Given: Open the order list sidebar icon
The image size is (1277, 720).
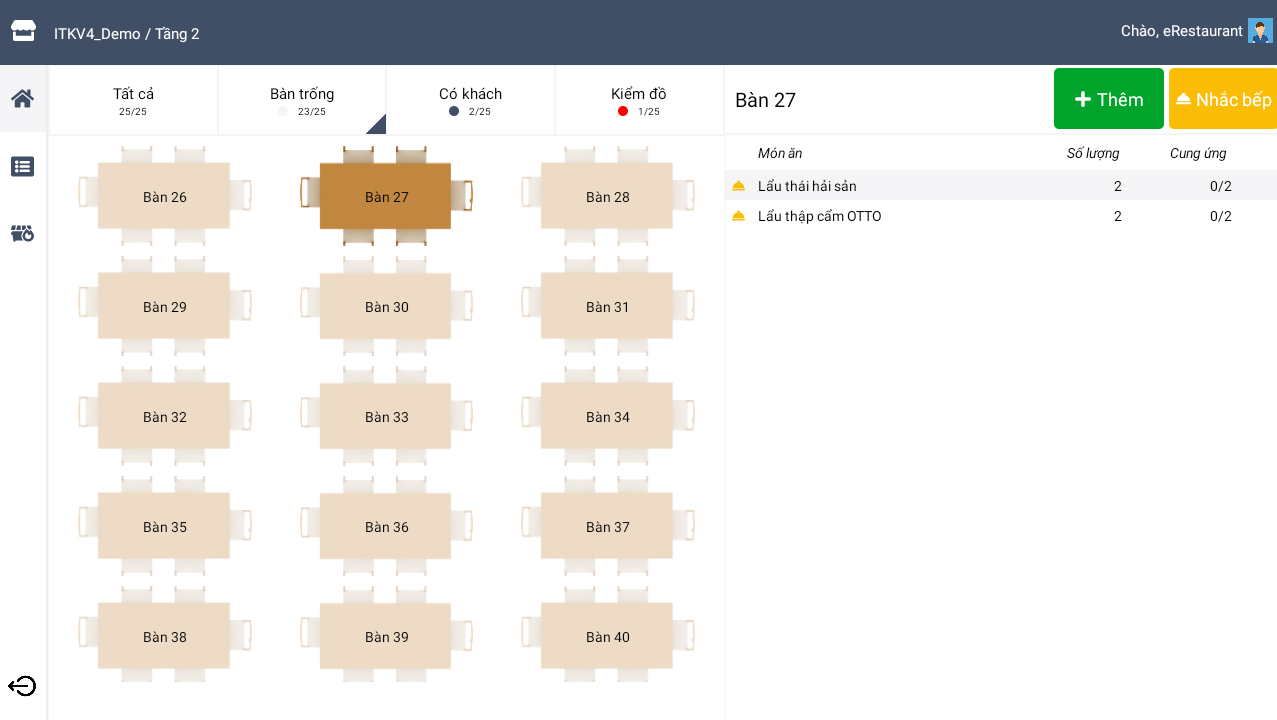Looking at the screenshot, I should pyautogui.click(x=23, y=166).
